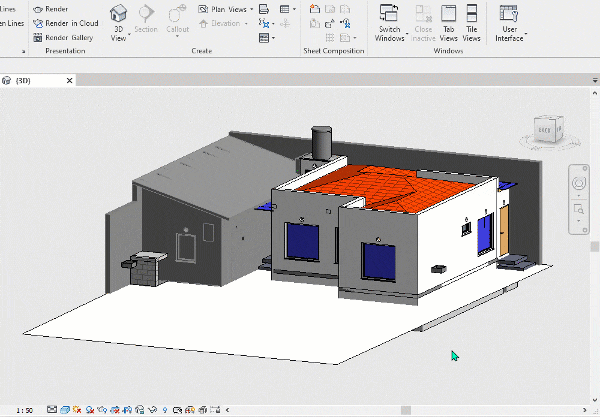The image size is (600, 417).
Task: Click the scroll right arrow
Action: pyautogui.click(x=585, y=410)
